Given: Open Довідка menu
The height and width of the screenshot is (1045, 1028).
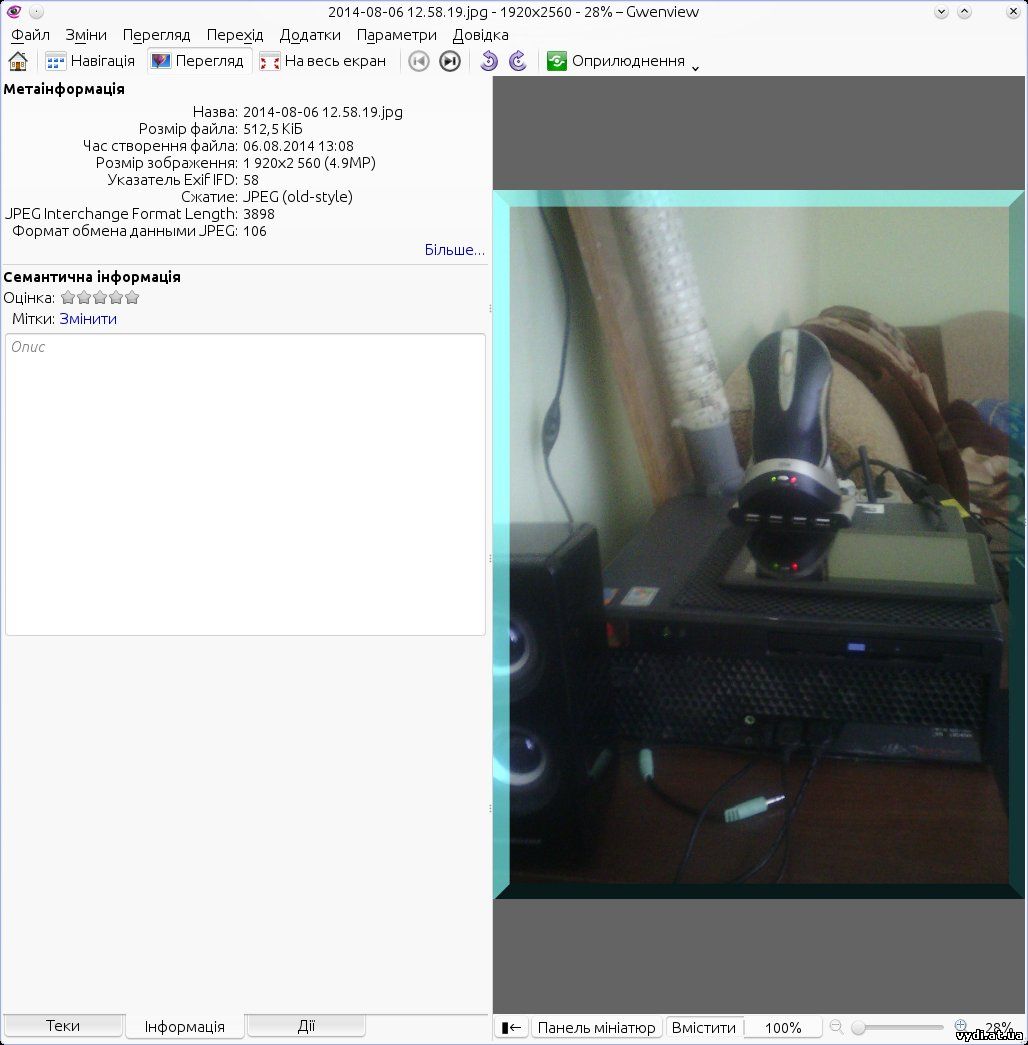Looking at the screenshot, I should [x=480, y=35].
